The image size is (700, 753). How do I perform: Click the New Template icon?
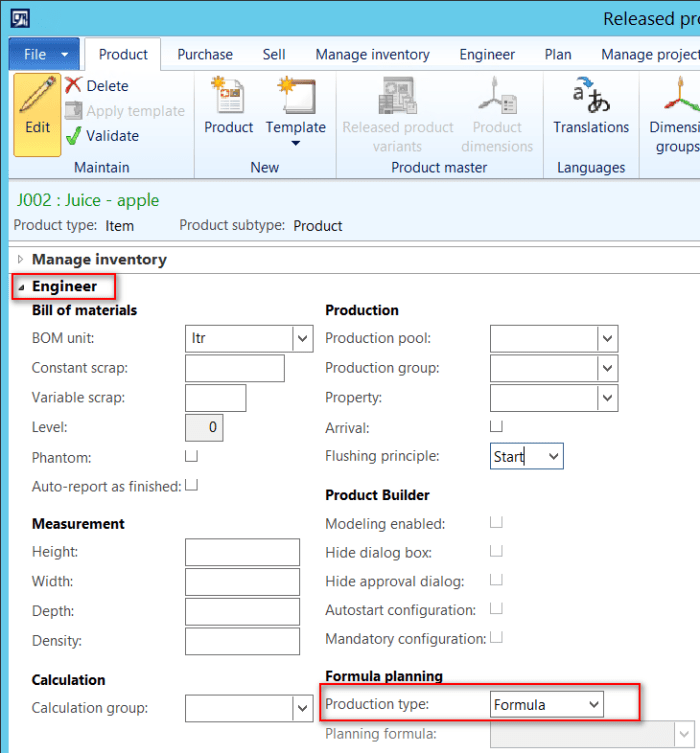tap(296, 95)
